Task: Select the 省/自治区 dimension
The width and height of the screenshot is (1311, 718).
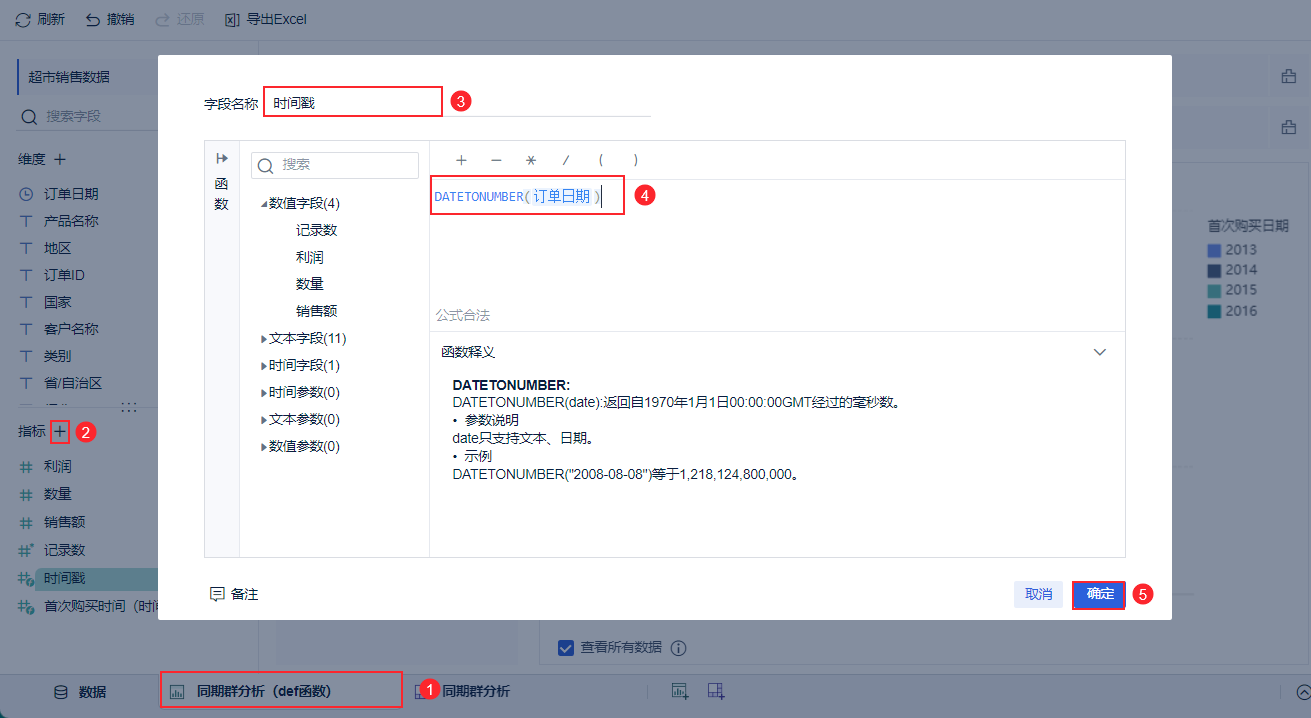Action: click(x=73, y=383)
